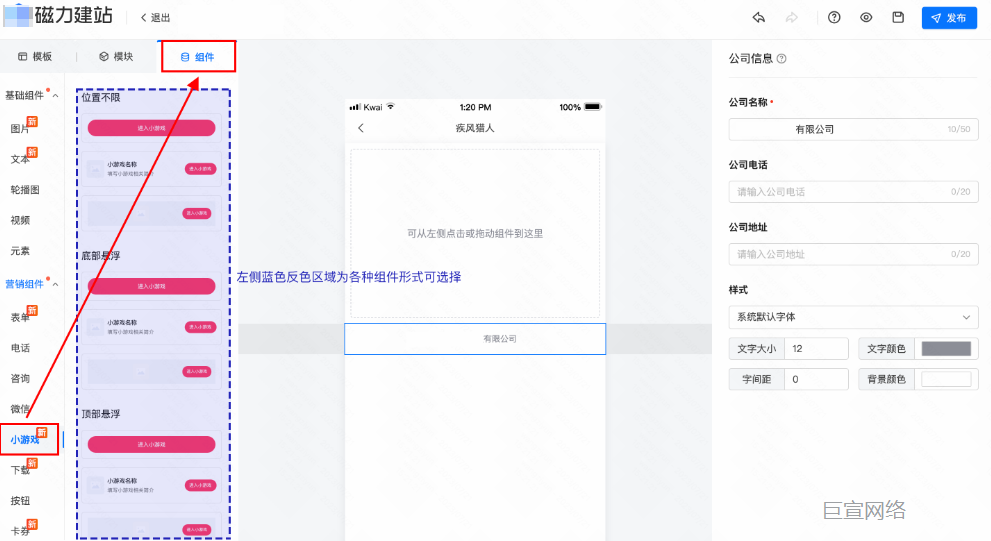The width and height of the screenshot is (991, 541).
Task: Choose the 顶部悬浮 game card with description
Action: [151, 485]
